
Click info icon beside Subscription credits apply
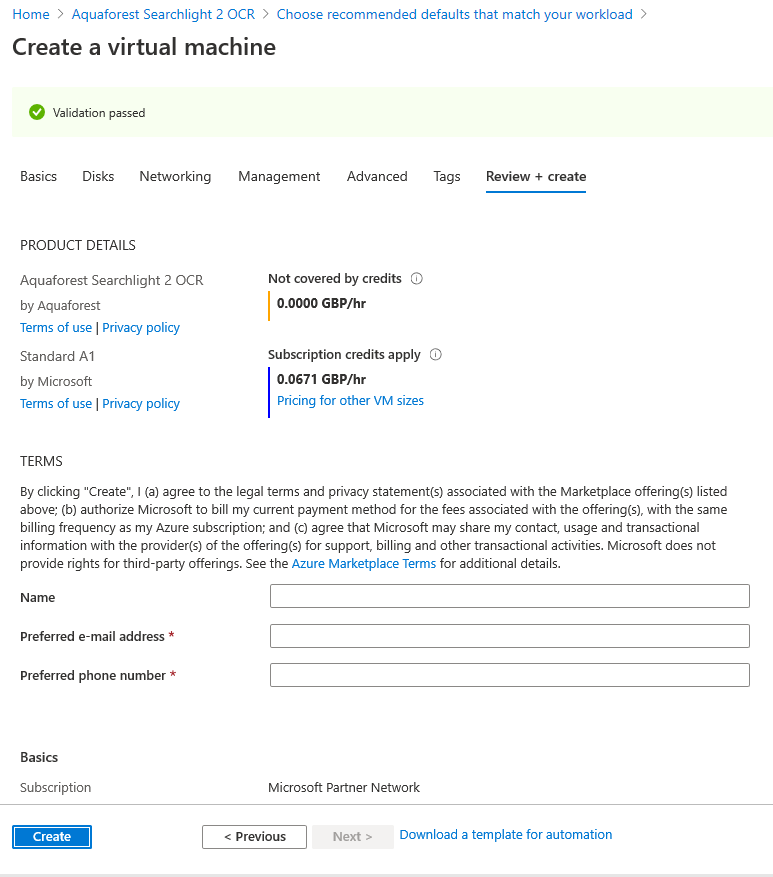pos(436,355)
